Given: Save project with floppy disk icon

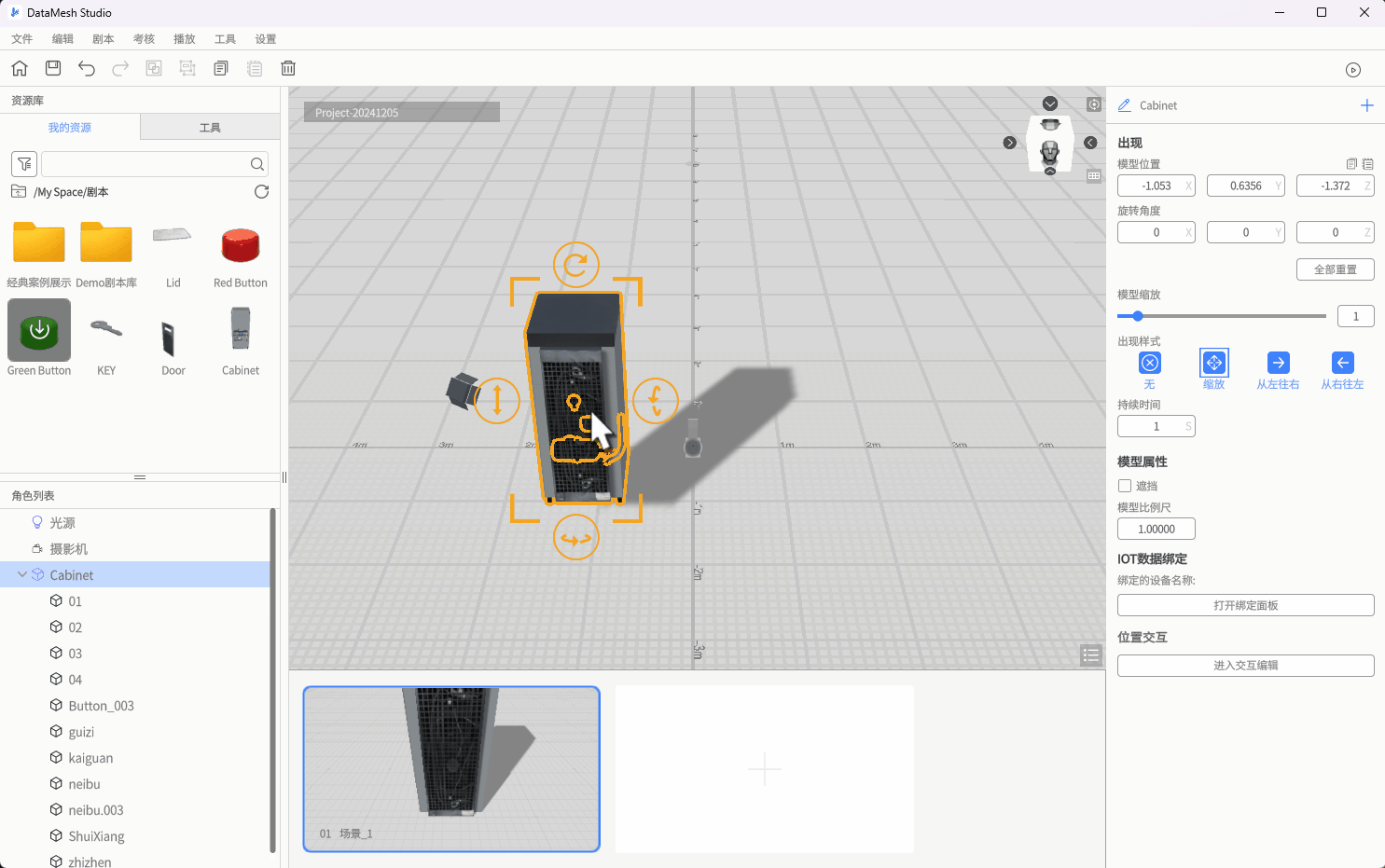Looking at the screenshot, I should point(53,68).
